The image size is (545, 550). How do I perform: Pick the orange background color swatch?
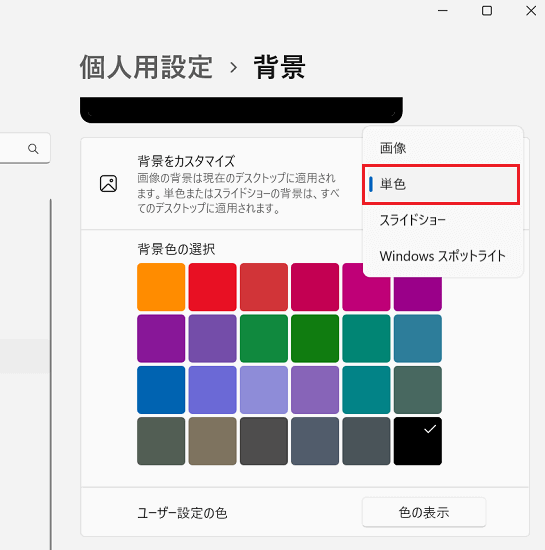161,287
